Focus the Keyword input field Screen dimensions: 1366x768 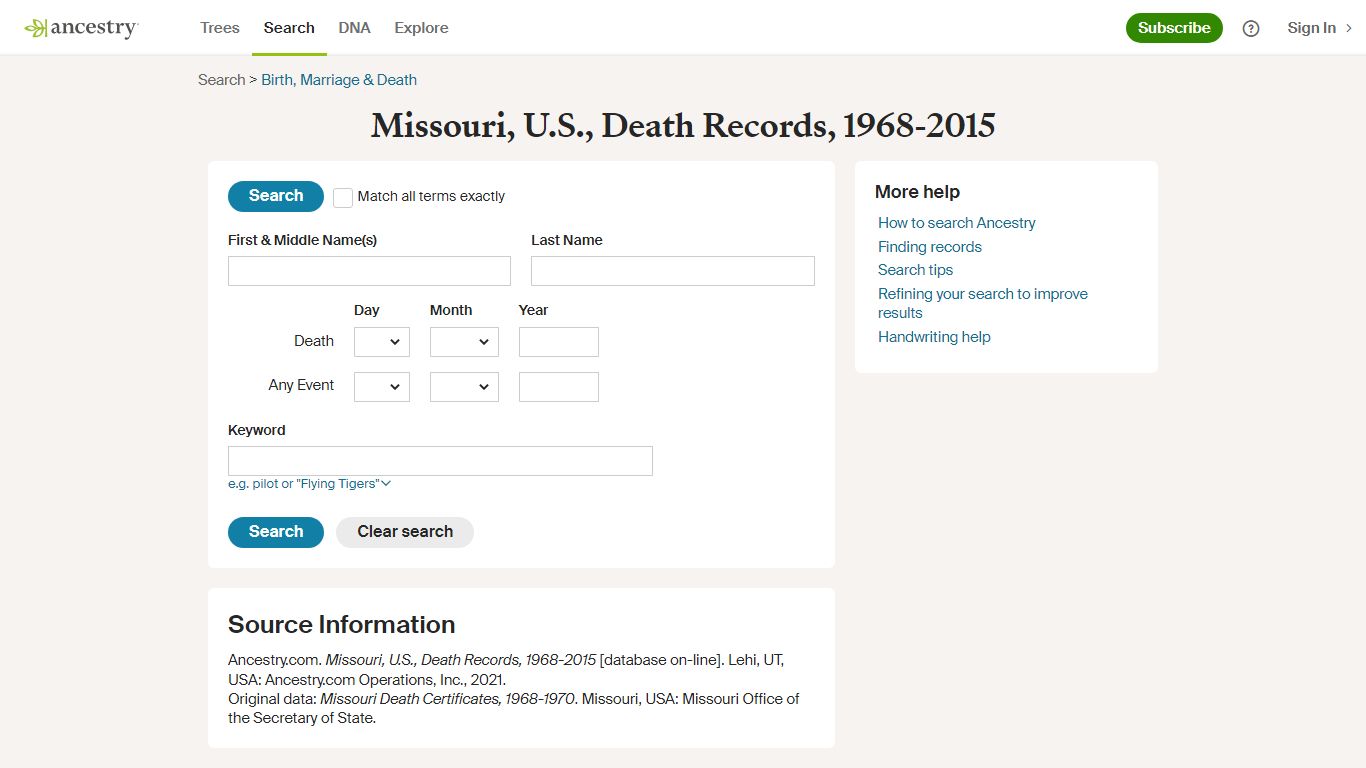pyautogui.click(x=440, y=461)
